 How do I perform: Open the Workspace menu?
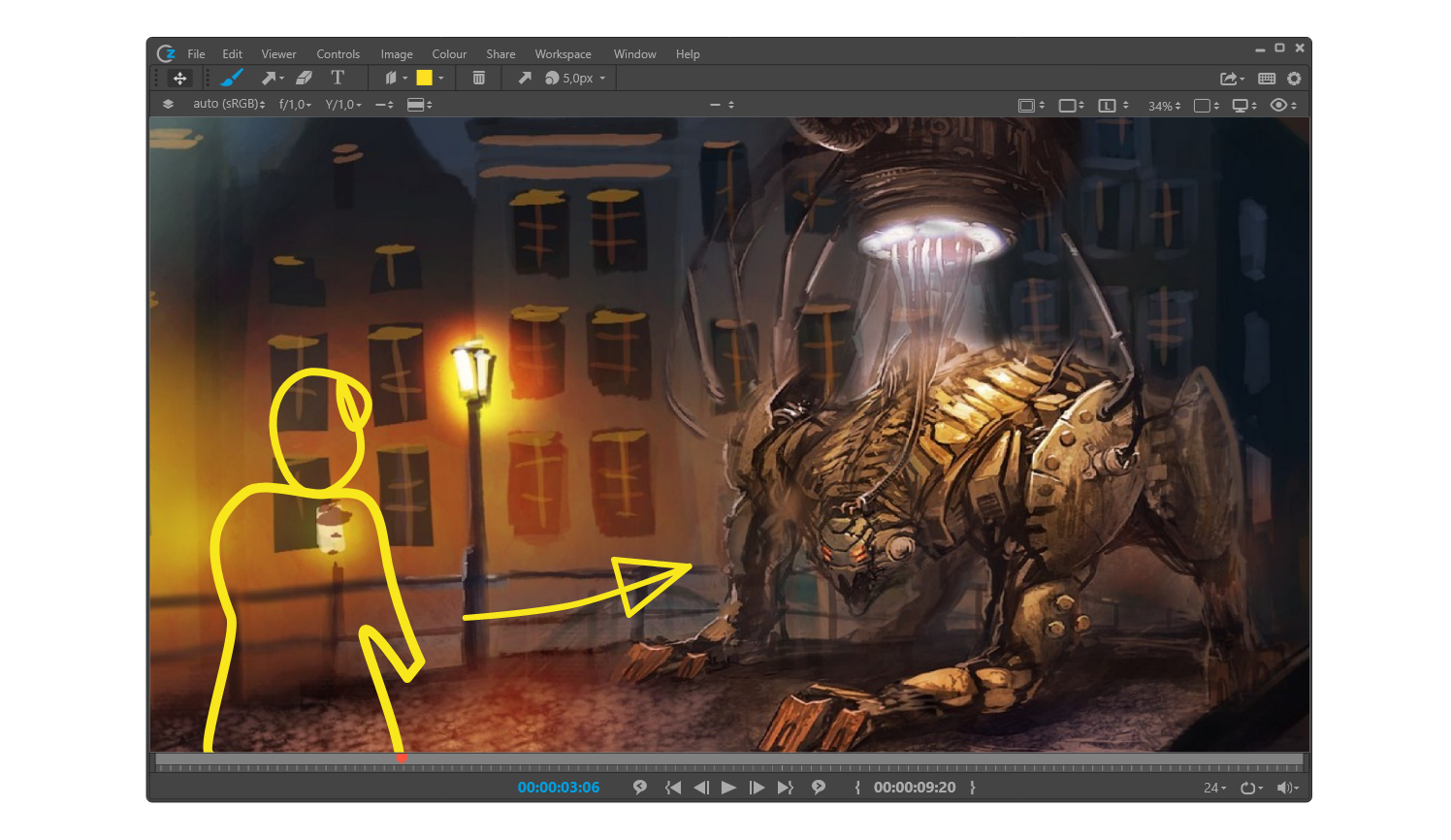(563, 54)
